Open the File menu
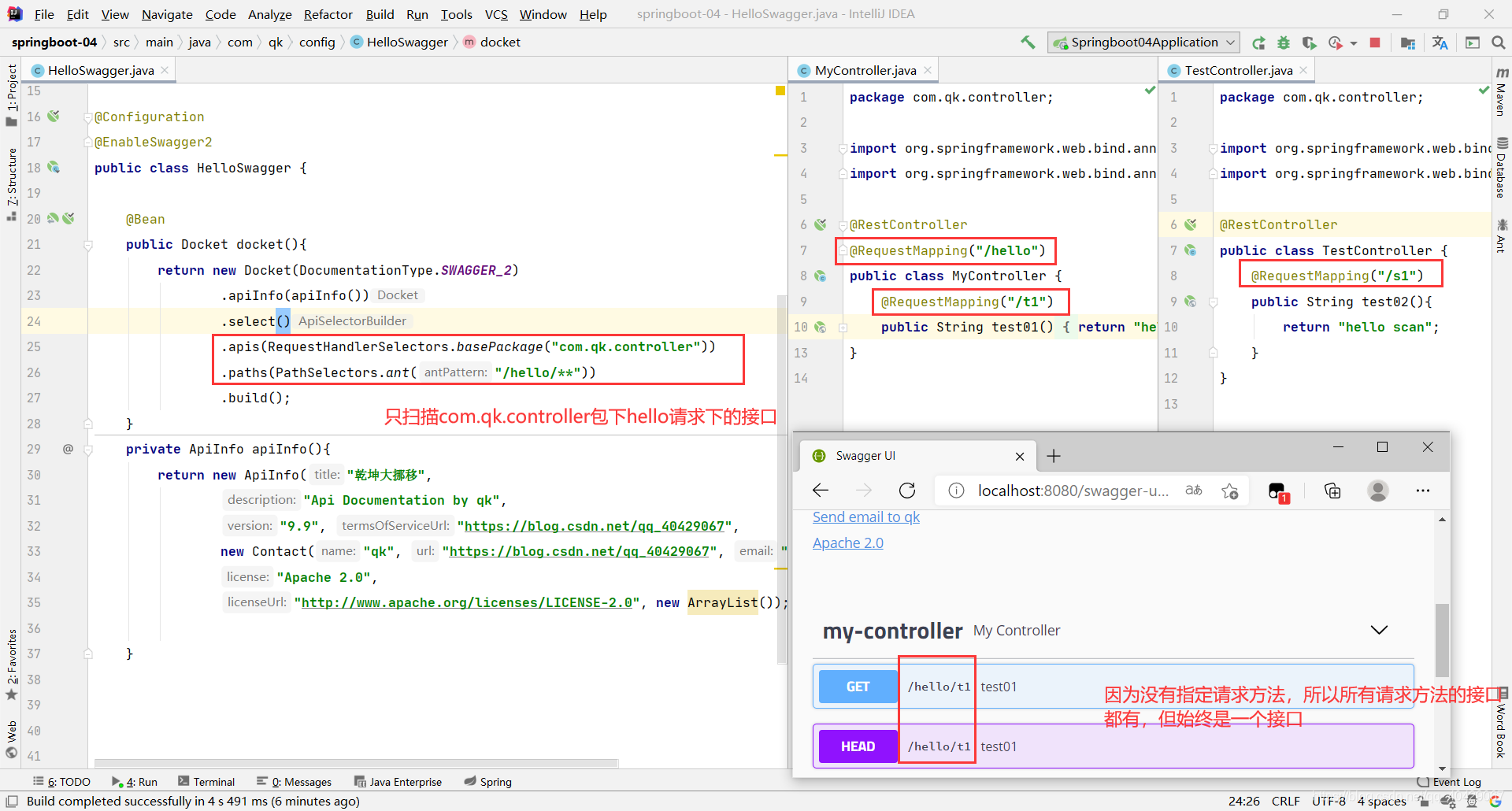The height and width of the screenshot is (811, 1512). point(44,14)
